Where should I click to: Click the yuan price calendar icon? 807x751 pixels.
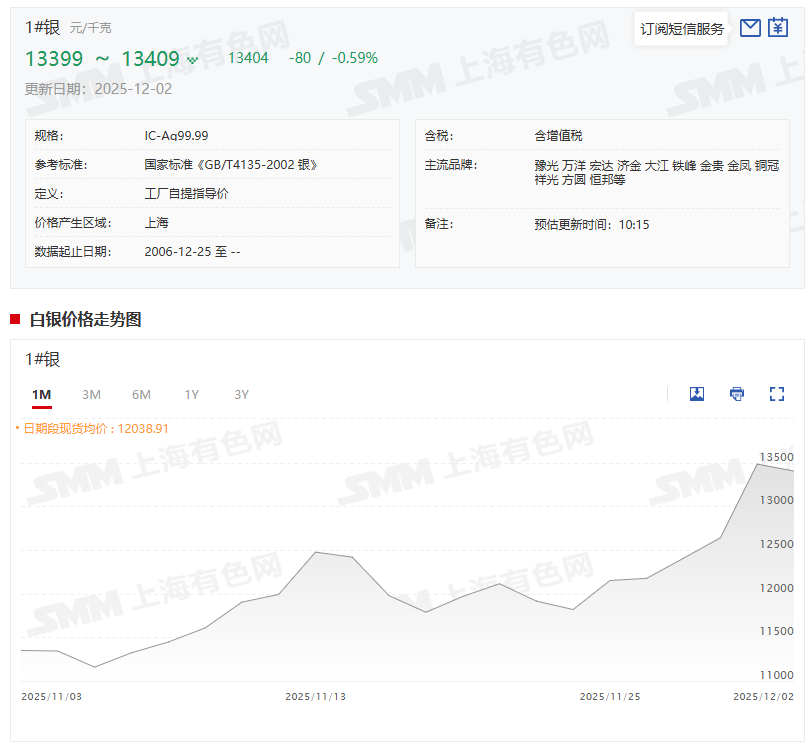tap(778, 28)
